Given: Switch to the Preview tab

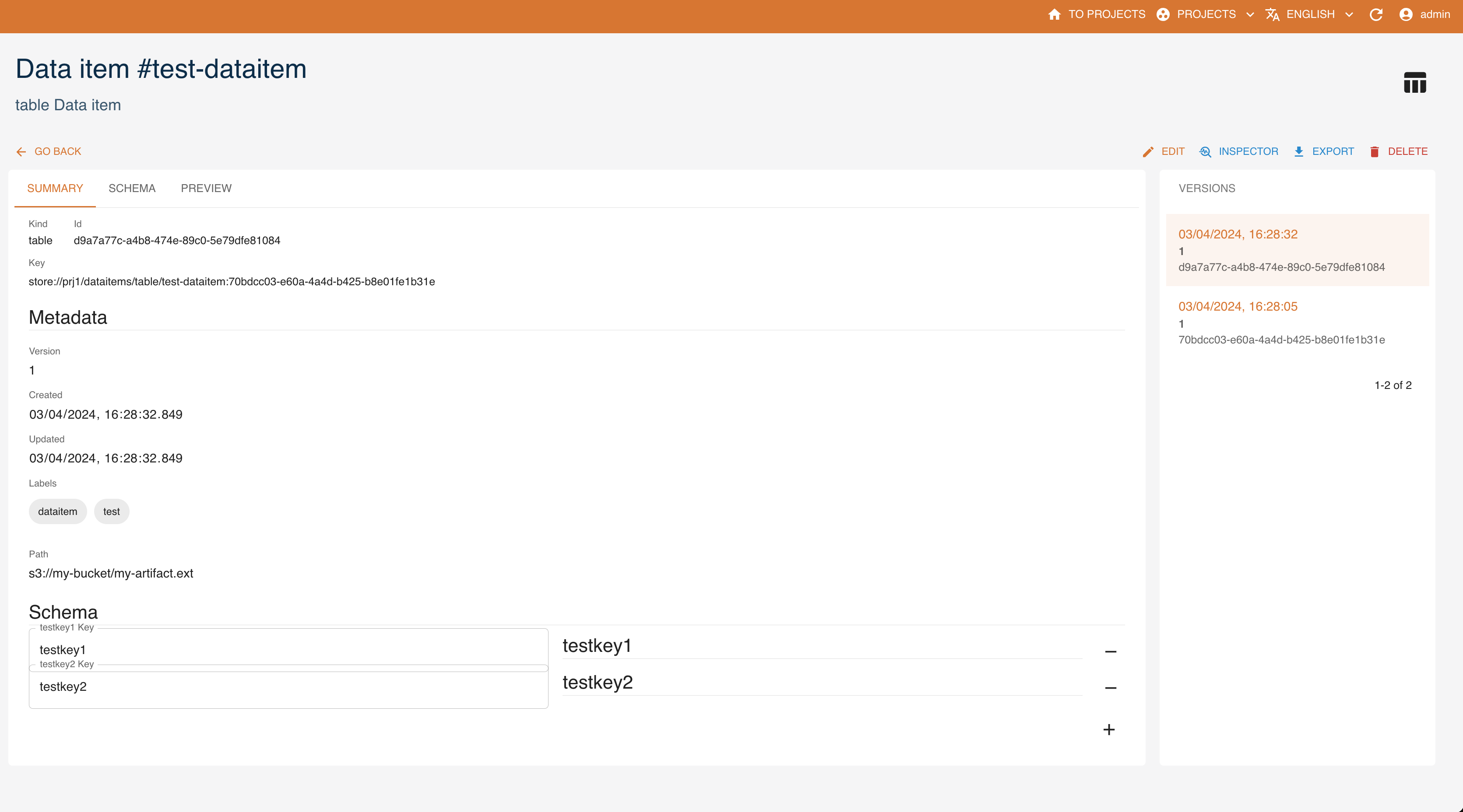Looking at the screenshot, I should coord(206,189).
